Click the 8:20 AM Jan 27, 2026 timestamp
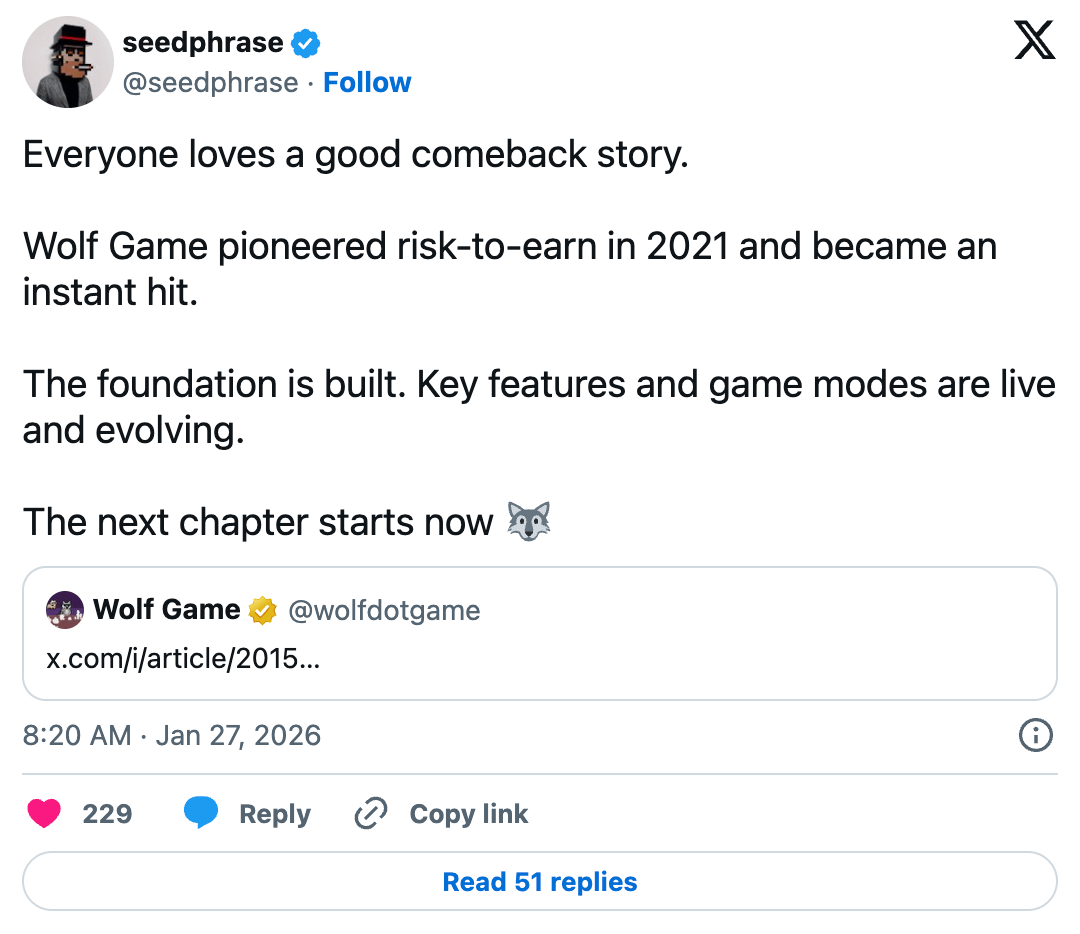1080x934 pixels. click(x=171, y=736)
